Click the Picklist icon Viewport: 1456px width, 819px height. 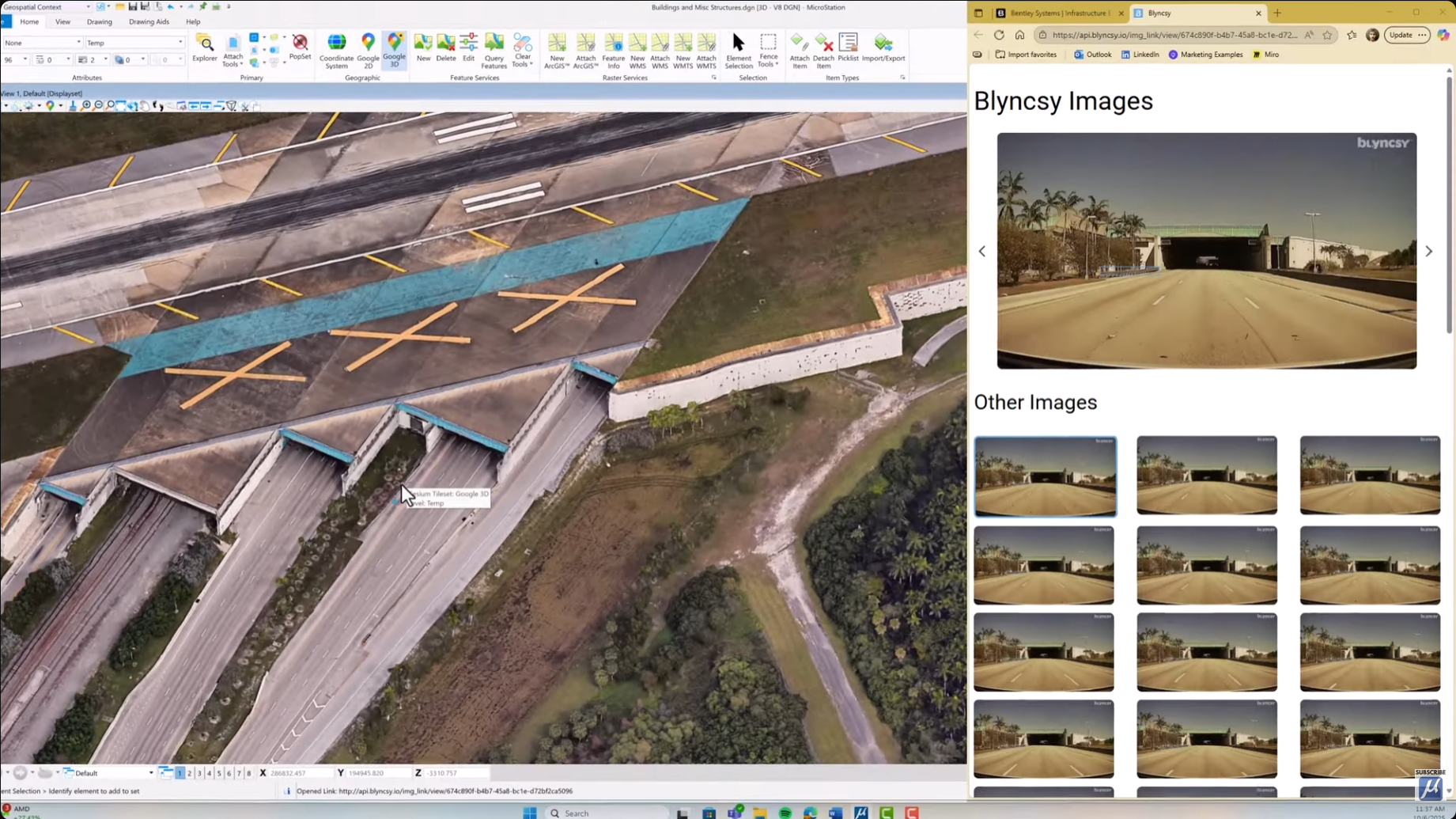(x=848, y=47)
